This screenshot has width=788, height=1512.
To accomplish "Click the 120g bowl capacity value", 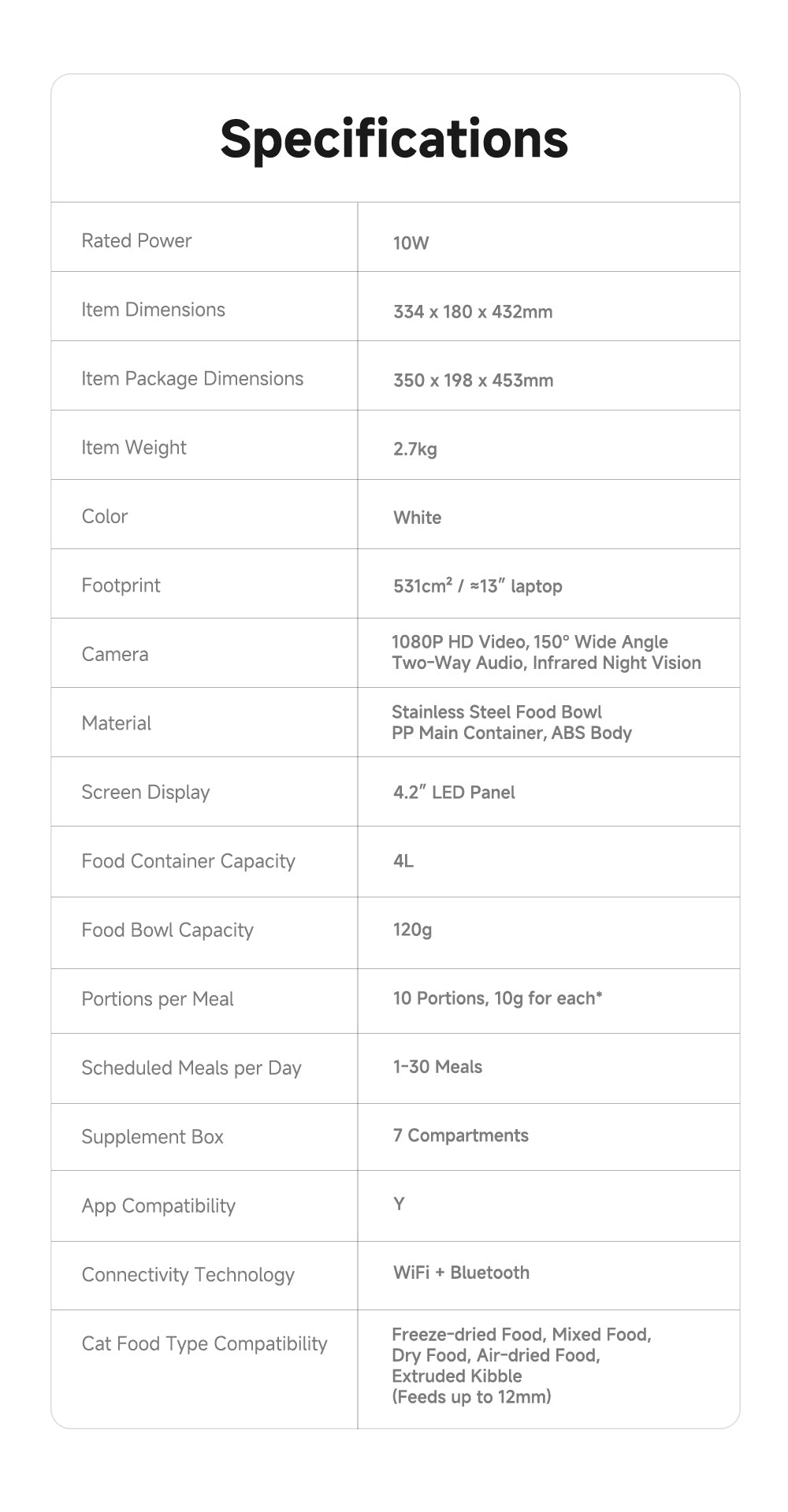I will (412, 930).
